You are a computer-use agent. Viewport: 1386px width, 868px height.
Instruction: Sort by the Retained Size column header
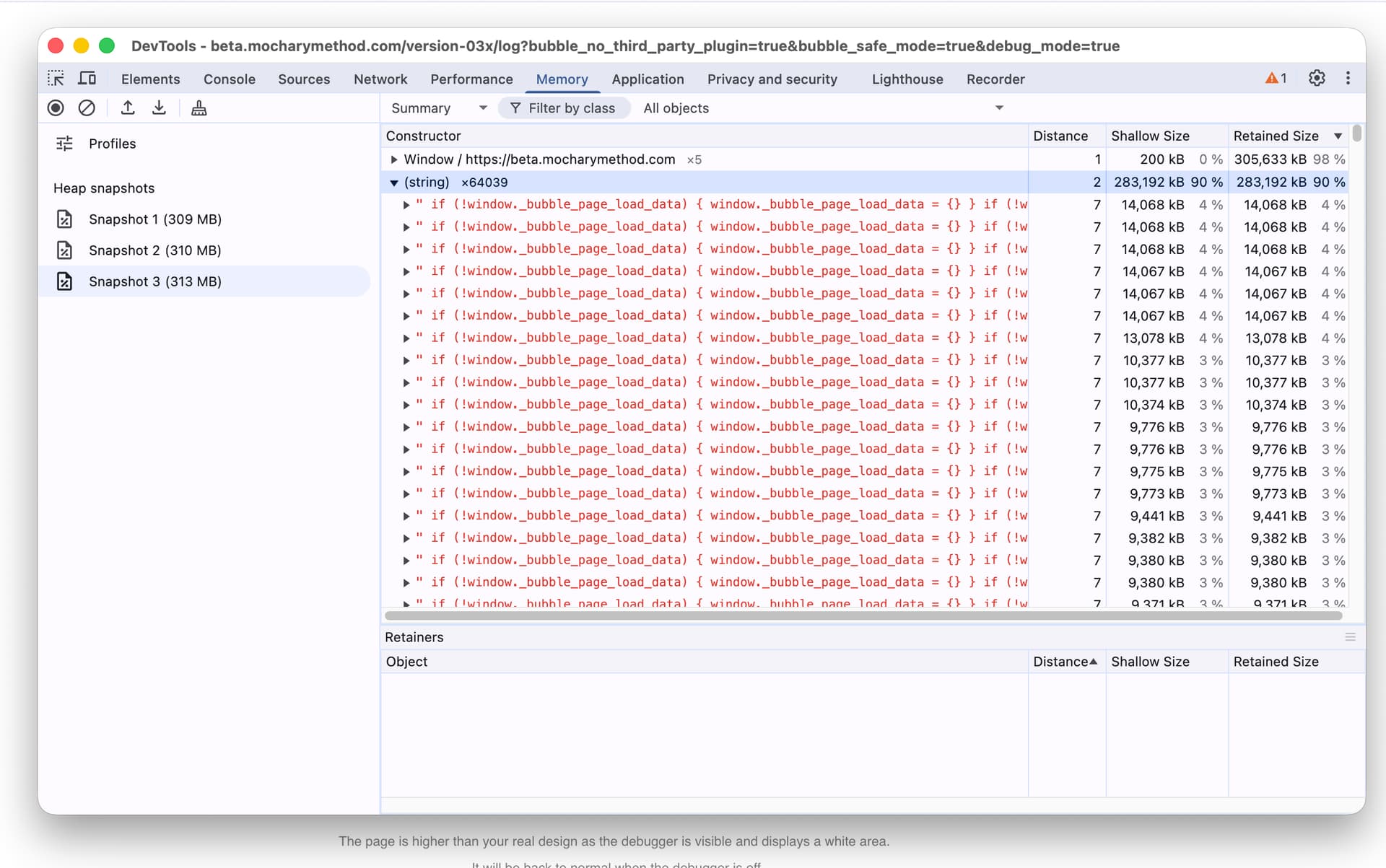click(x=1276, y=136)
